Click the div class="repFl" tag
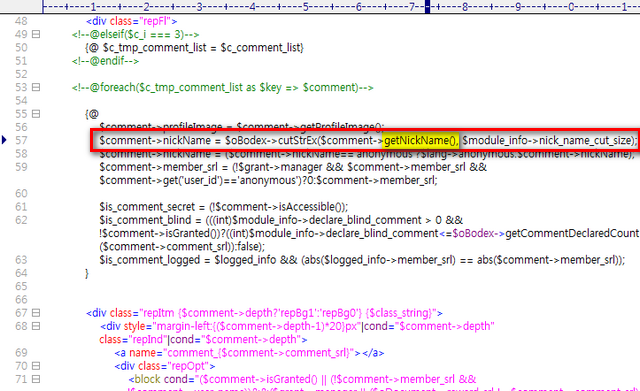The height and width of the screenshot is (391, 640). pos(131,21)
